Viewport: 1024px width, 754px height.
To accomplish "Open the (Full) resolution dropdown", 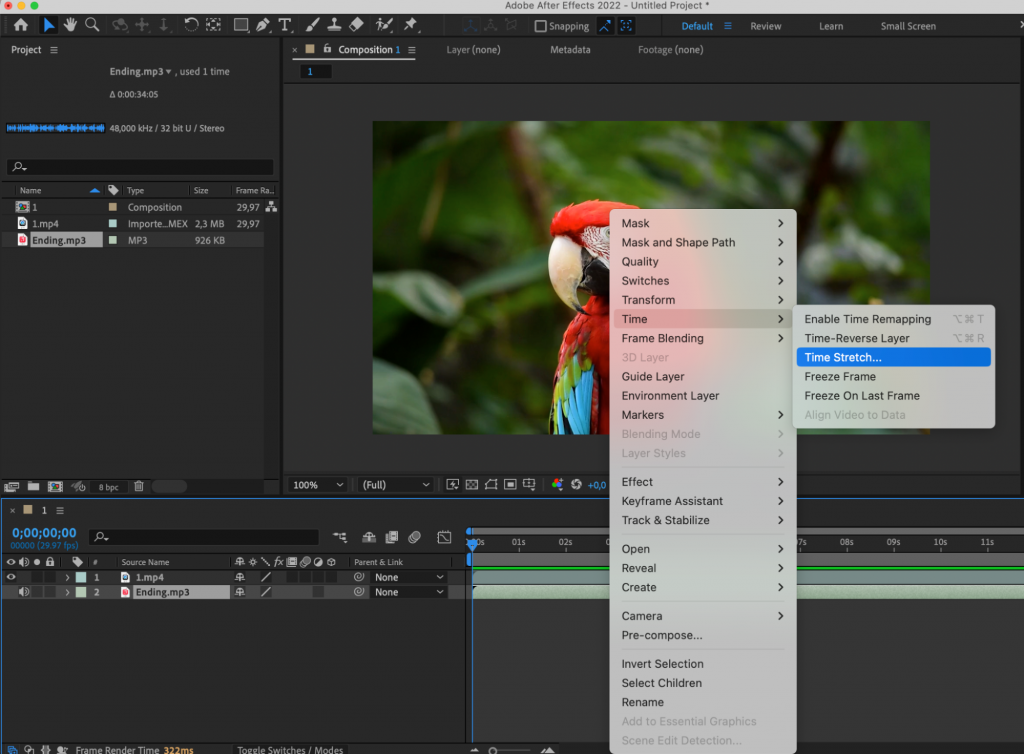I will coord(394,484).
